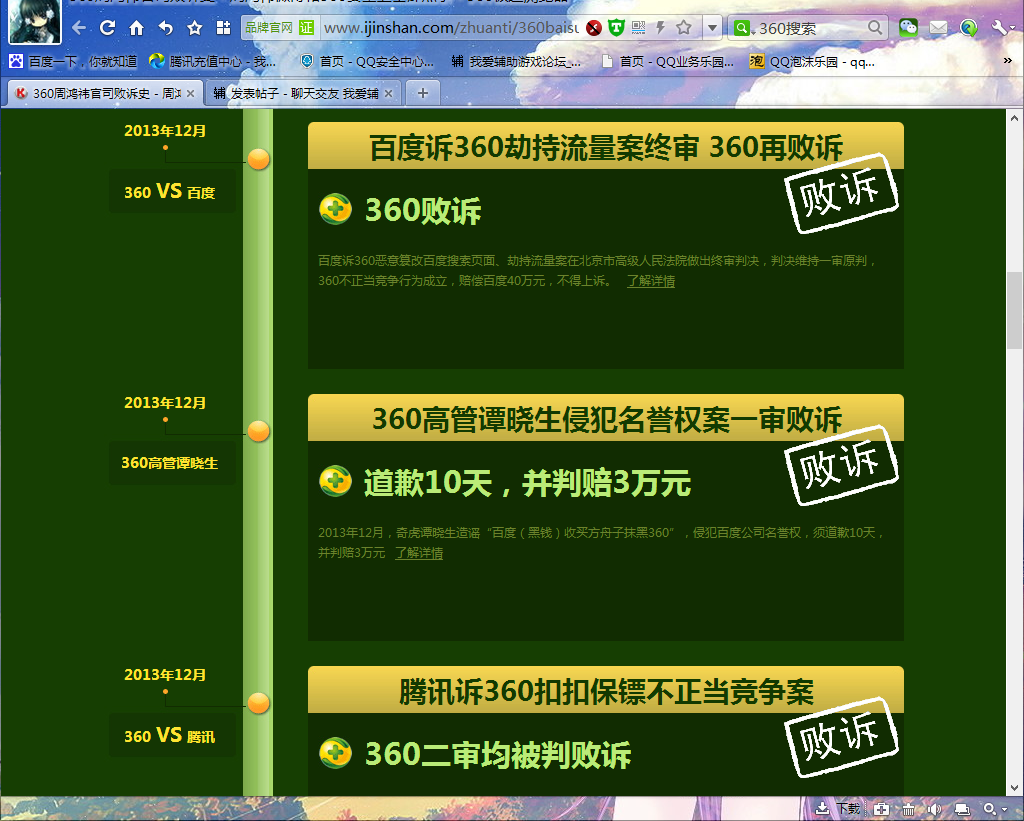
Task: Open bookmark QQ泡沫乐园
Action: click(x=812, y=61)
